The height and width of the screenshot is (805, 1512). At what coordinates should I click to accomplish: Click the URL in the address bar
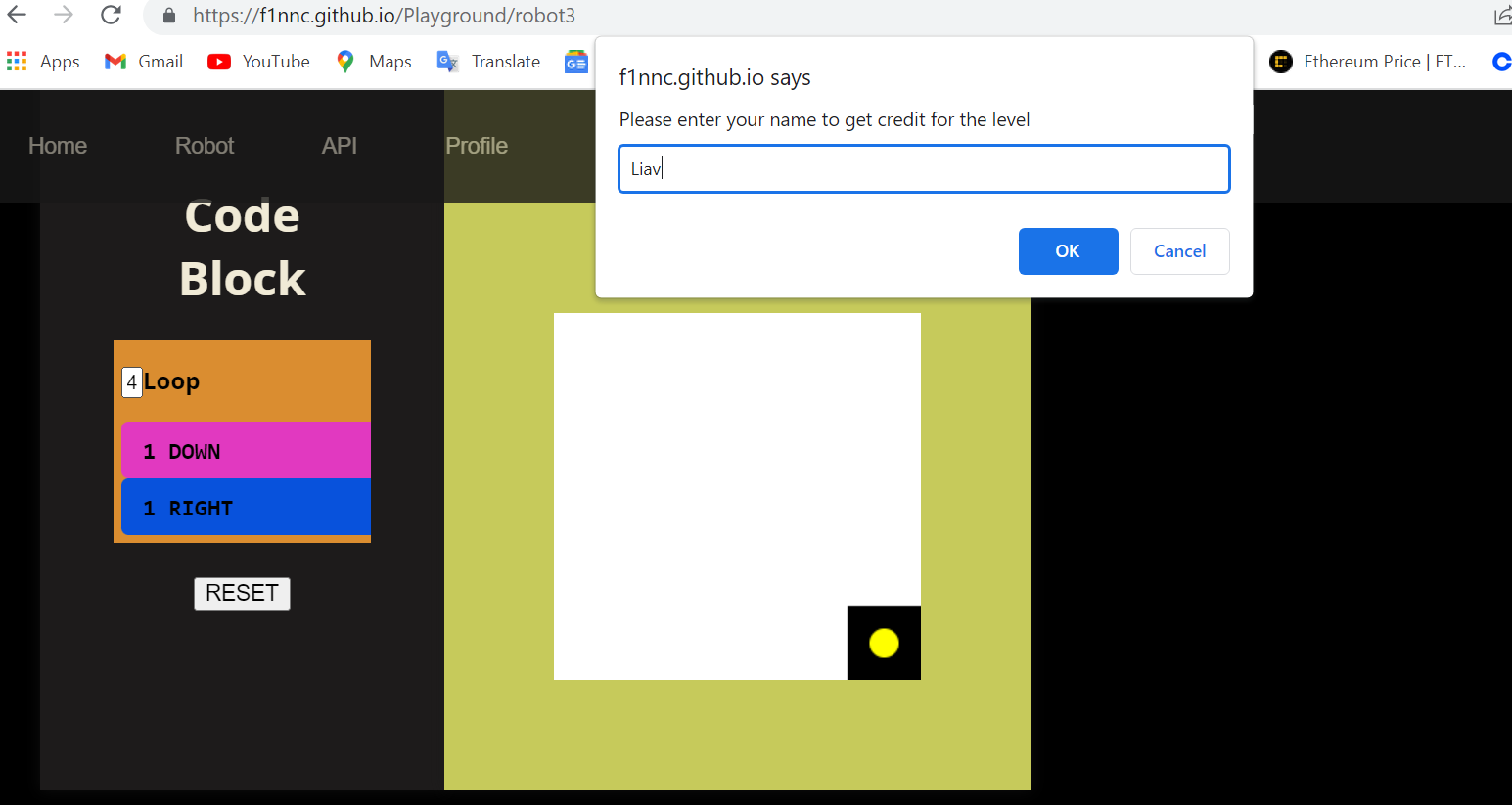pos(384,16)
